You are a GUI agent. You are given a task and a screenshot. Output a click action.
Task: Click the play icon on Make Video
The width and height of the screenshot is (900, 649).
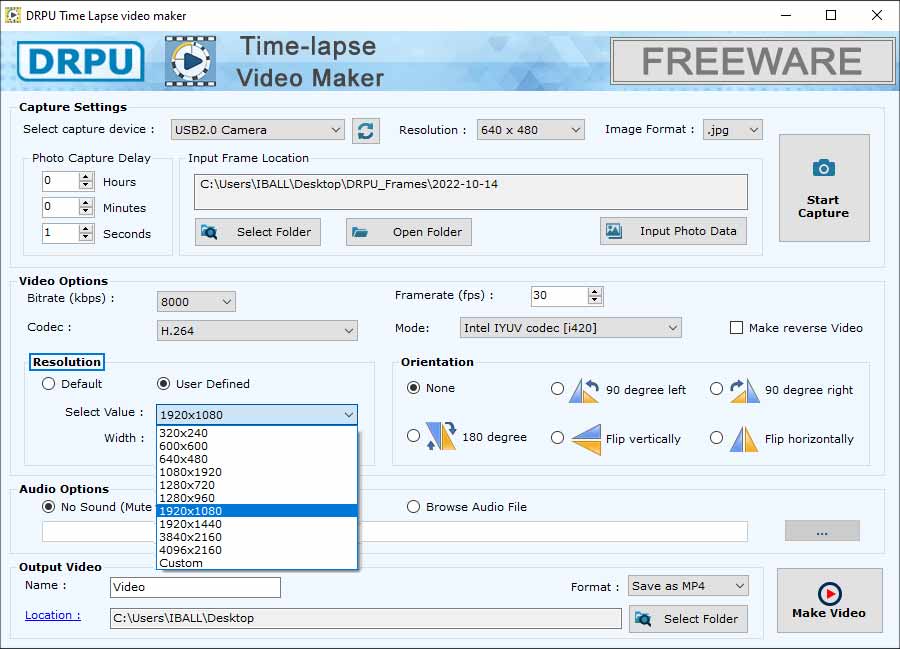(829, 594)
